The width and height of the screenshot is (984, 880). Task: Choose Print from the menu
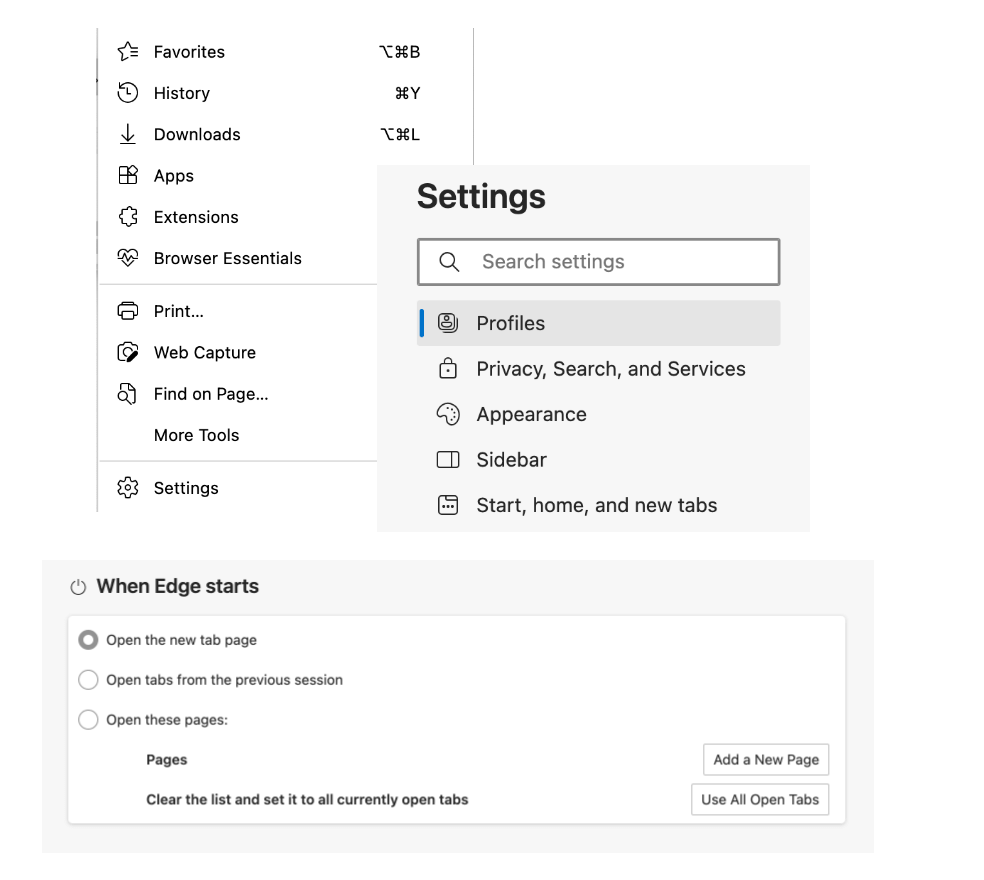coord(179,311)
